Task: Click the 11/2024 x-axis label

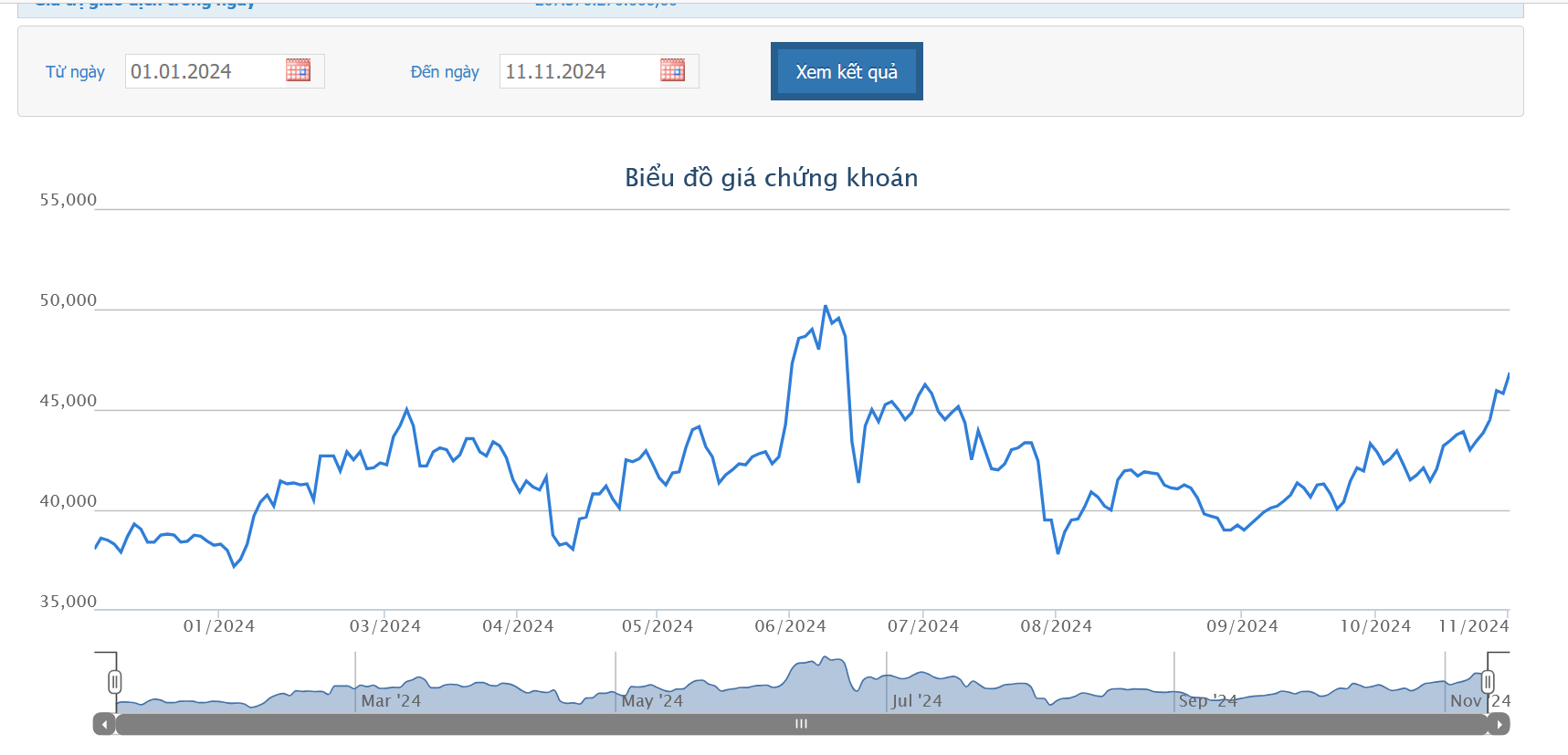Action: (1474, 626)
